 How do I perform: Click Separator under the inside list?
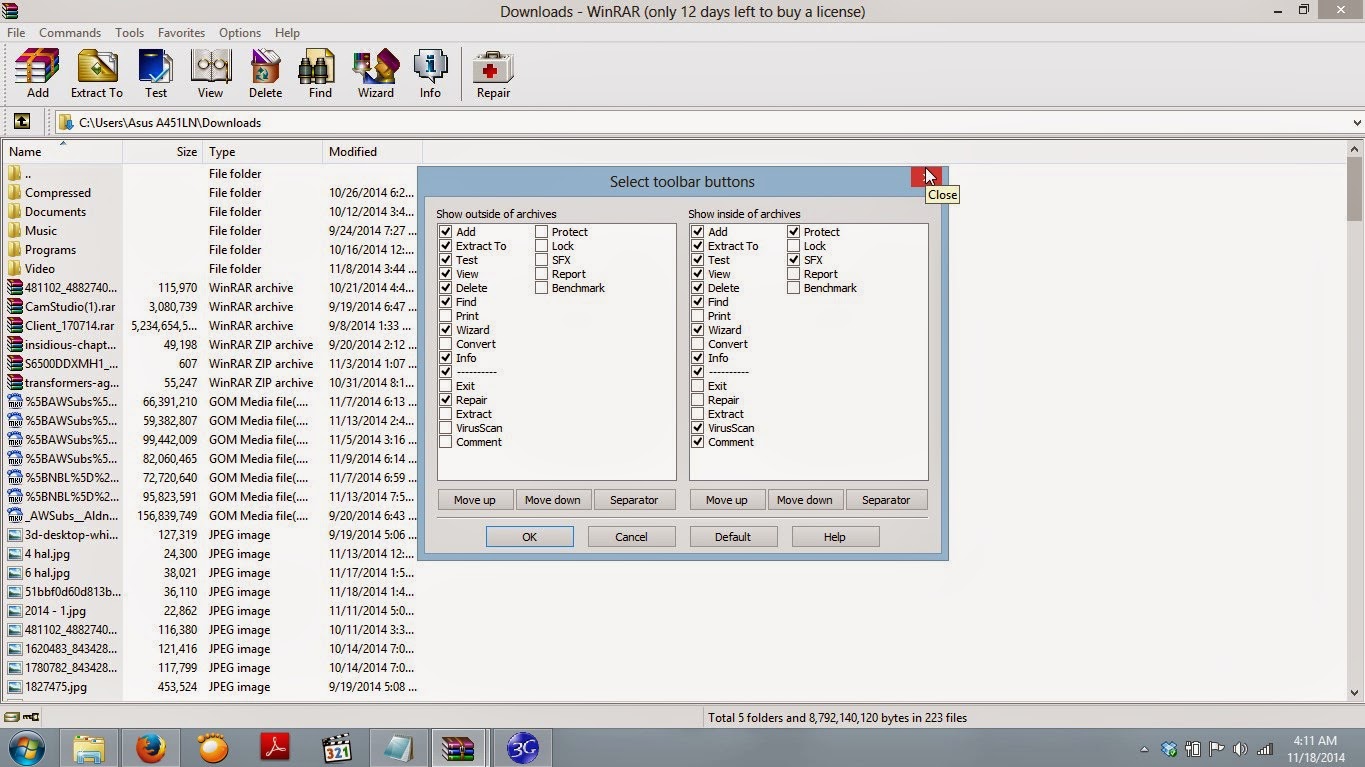point(886,500)
